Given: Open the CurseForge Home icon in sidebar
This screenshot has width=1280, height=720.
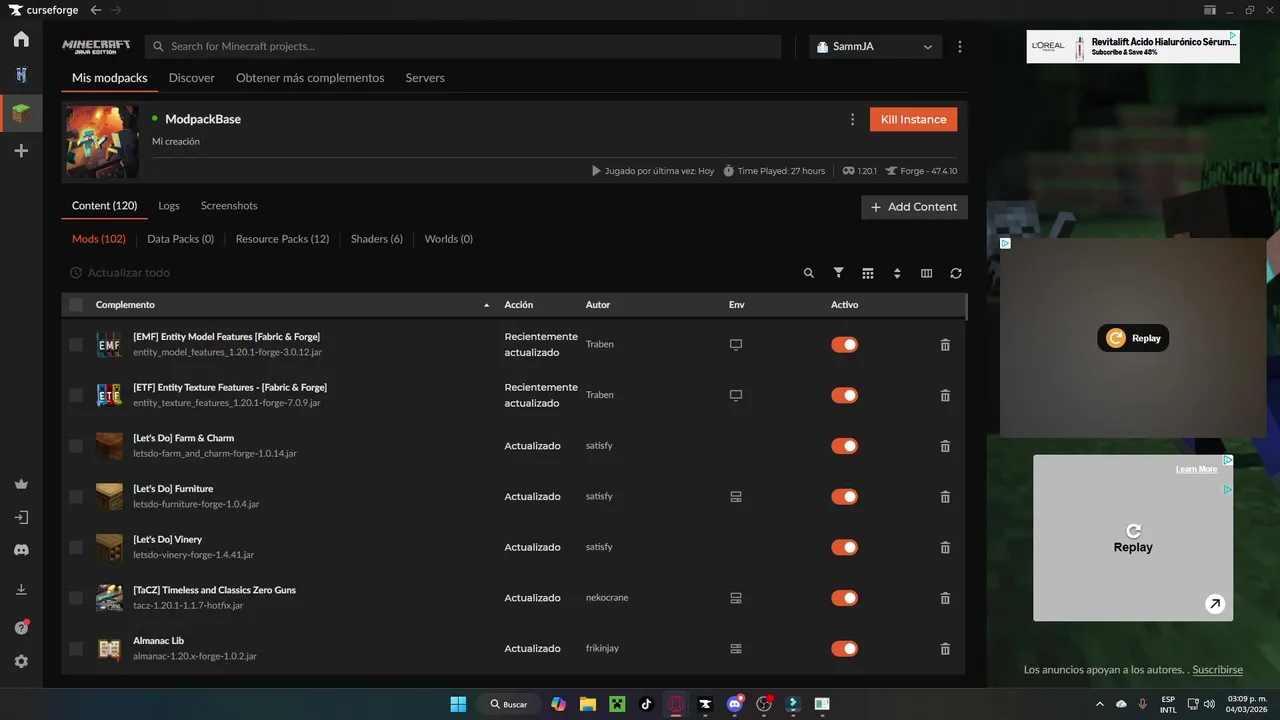Looking at the screenshot, I should tap(21, 40).
